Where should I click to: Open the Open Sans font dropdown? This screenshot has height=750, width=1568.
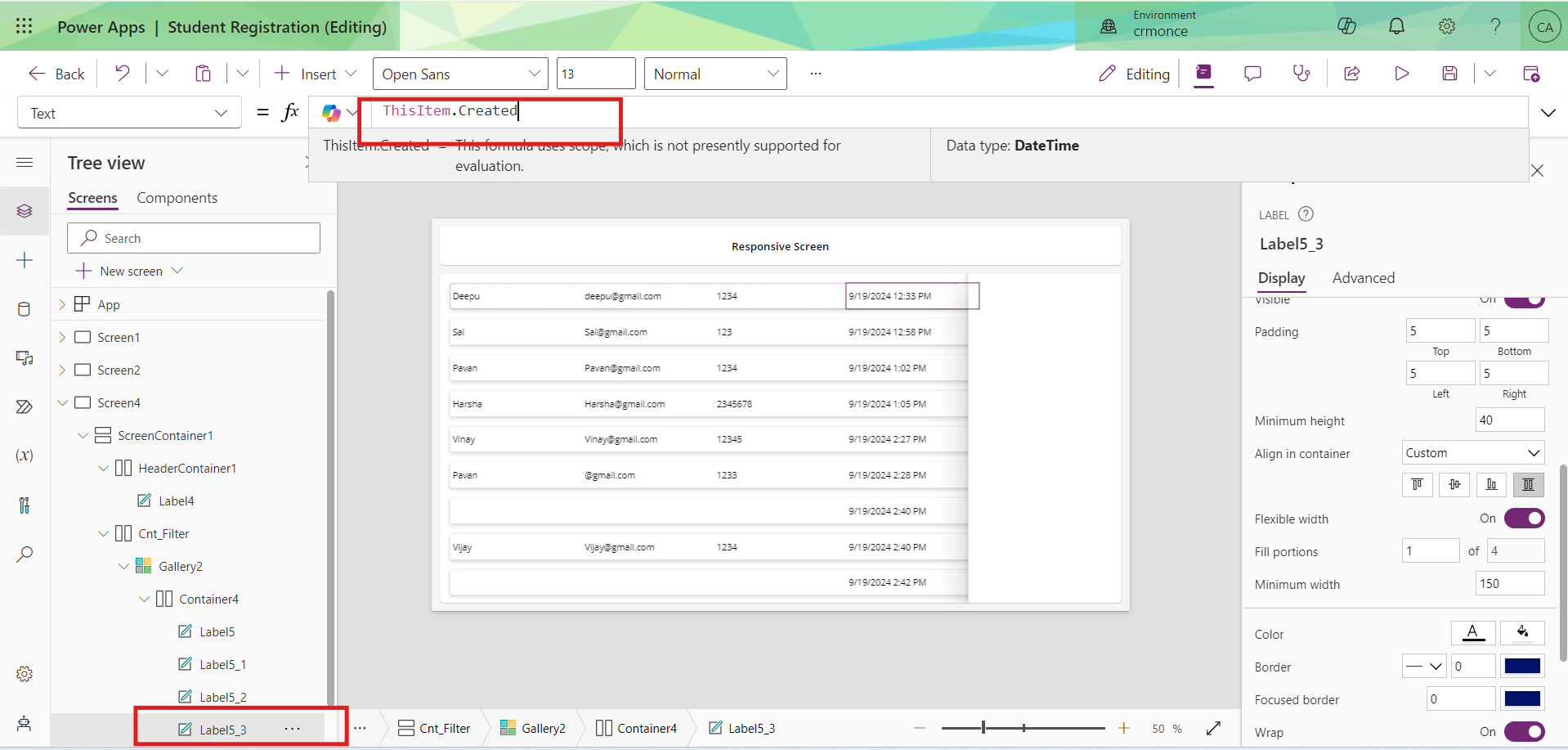tap(460, 74)
